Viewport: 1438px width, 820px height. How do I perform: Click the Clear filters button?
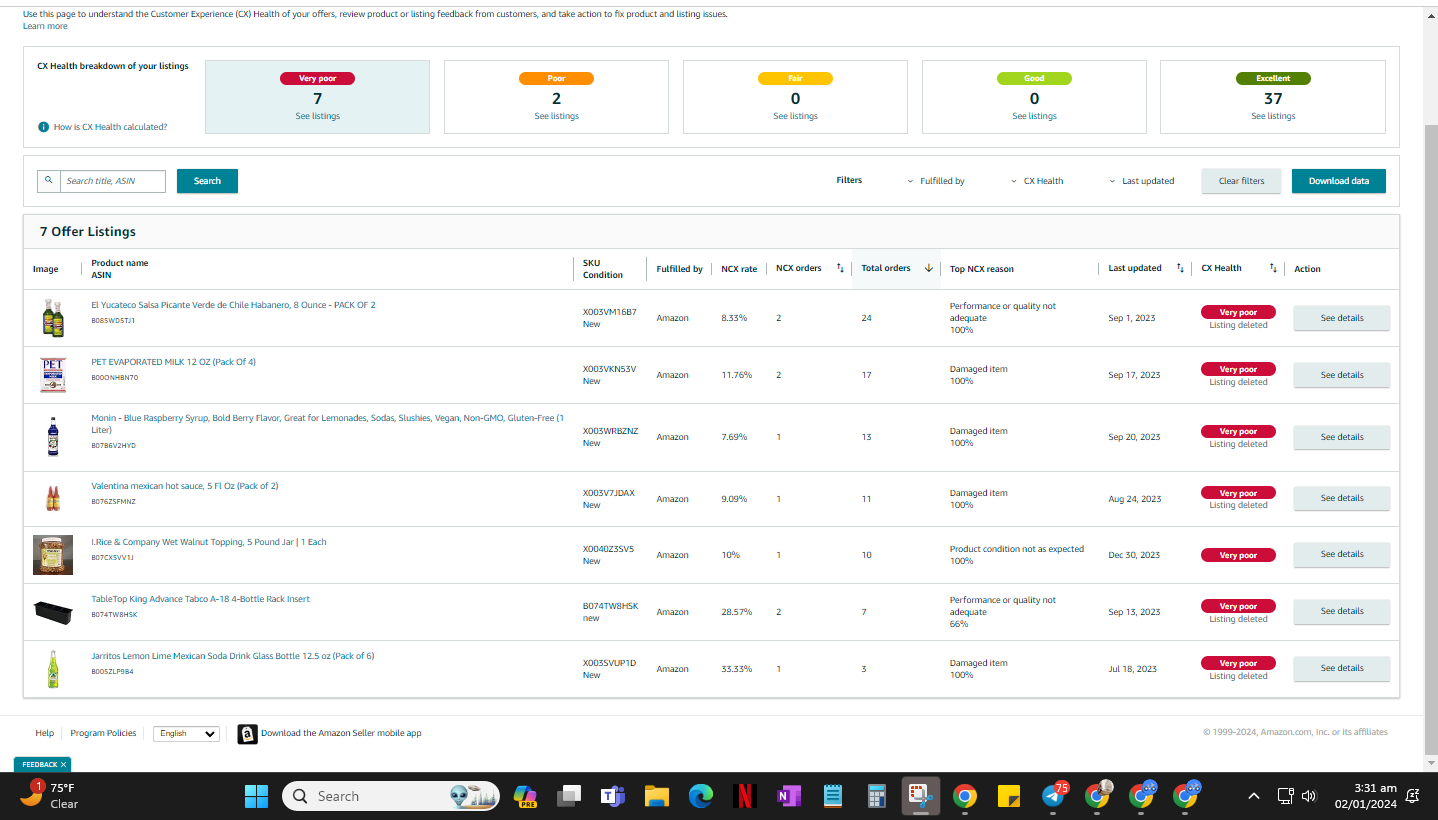point(1241,181)
